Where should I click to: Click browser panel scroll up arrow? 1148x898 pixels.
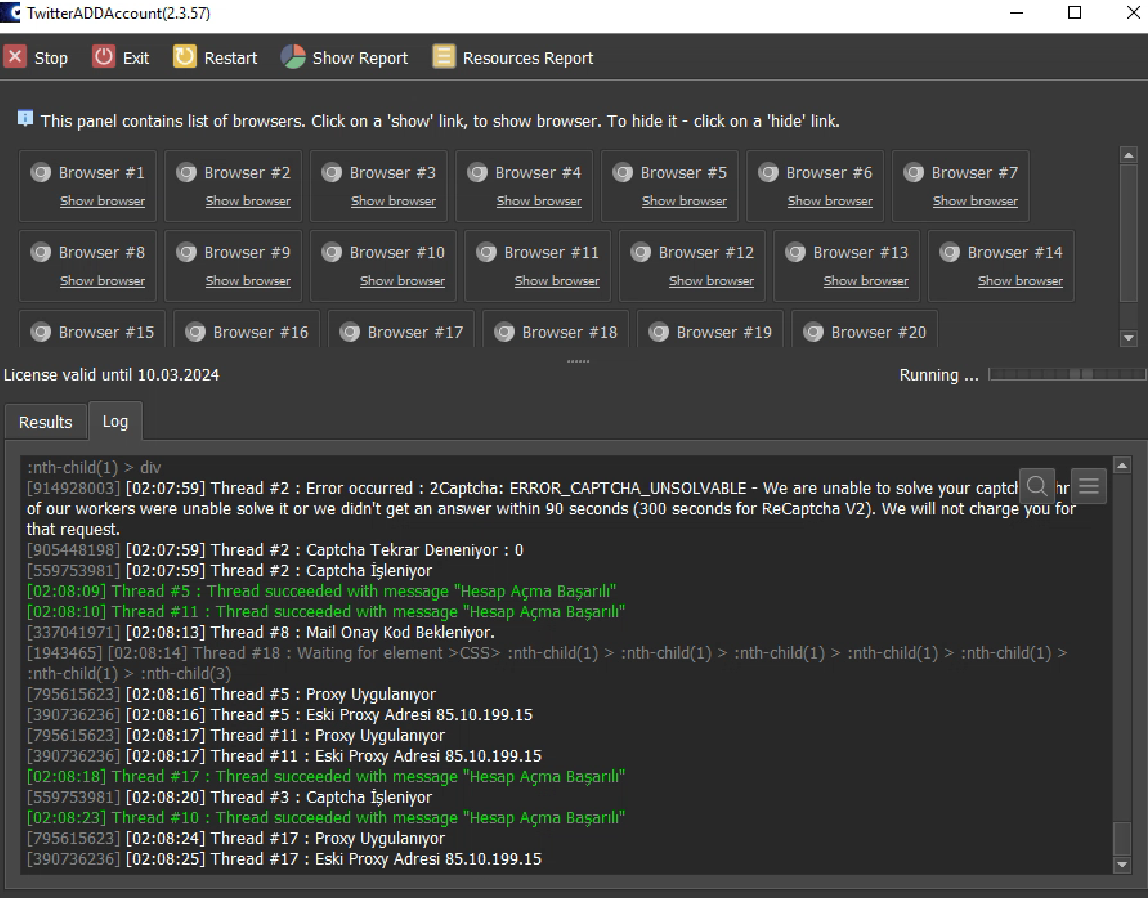(1129, 156)
